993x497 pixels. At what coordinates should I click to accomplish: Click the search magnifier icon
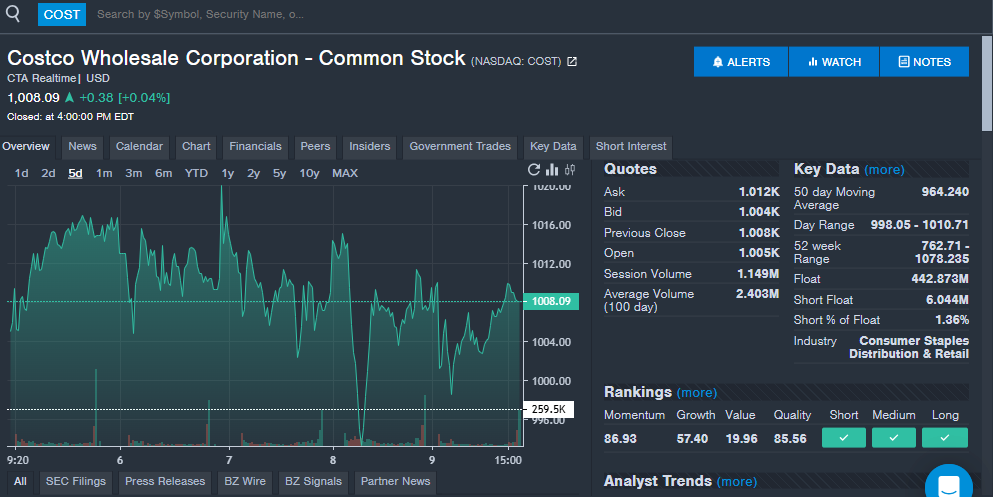(13, 13)
